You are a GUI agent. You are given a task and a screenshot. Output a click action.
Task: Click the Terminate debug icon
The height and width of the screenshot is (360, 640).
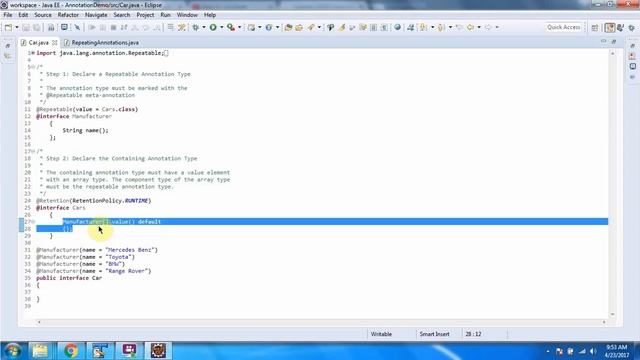(x=113, y=27)
